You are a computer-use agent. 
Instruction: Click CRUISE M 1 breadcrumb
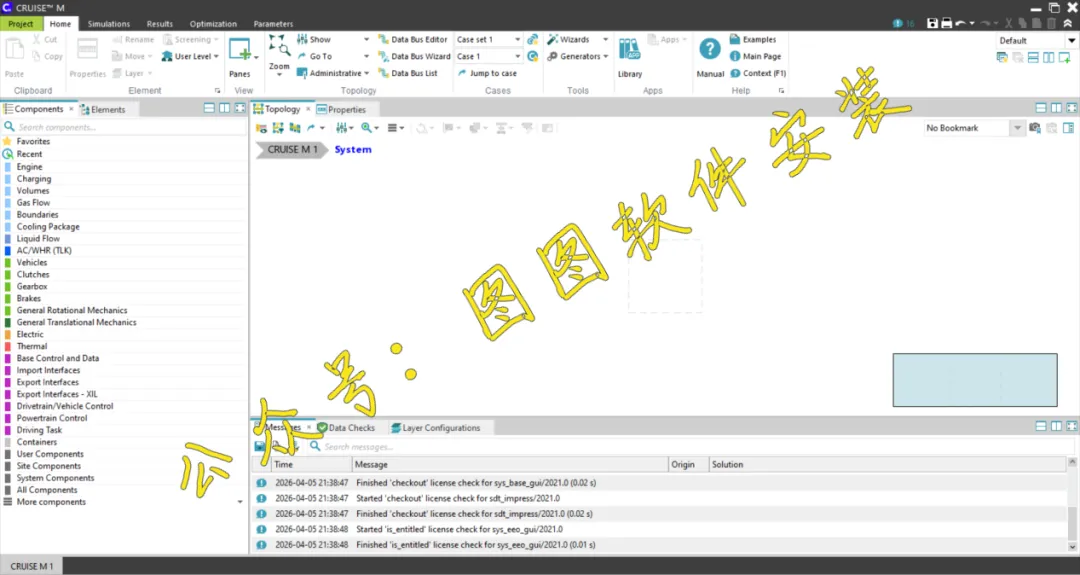point(292,149)
